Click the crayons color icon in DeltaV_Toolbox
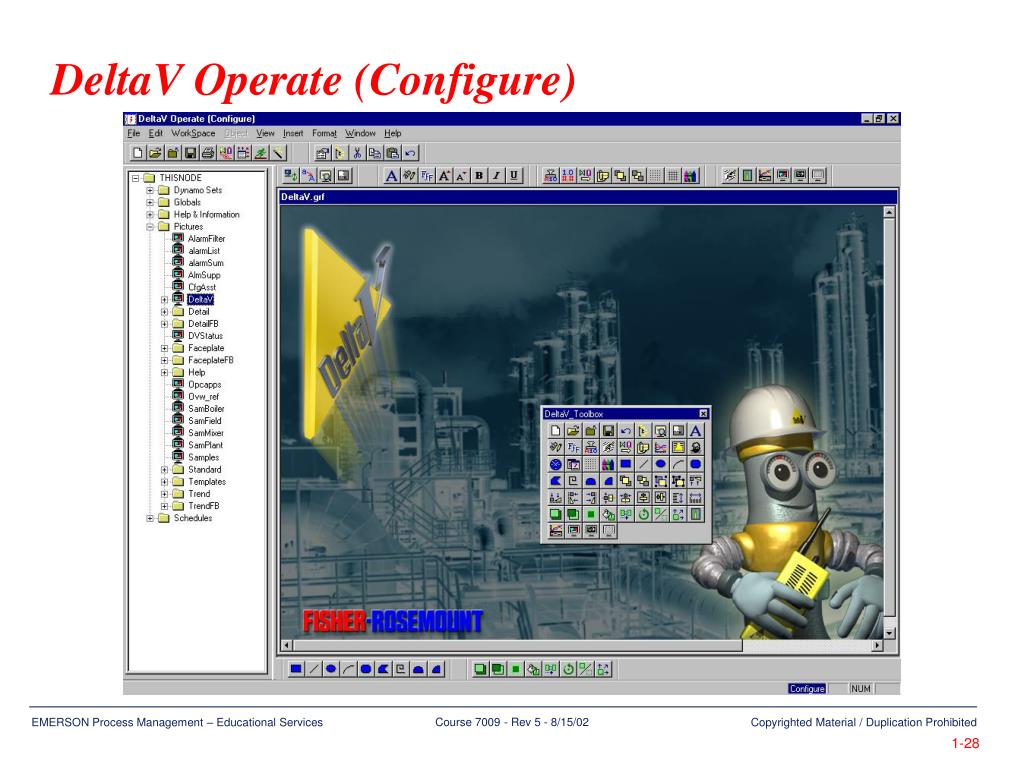This screenshot has height=768, width=1024. [608, 464]
